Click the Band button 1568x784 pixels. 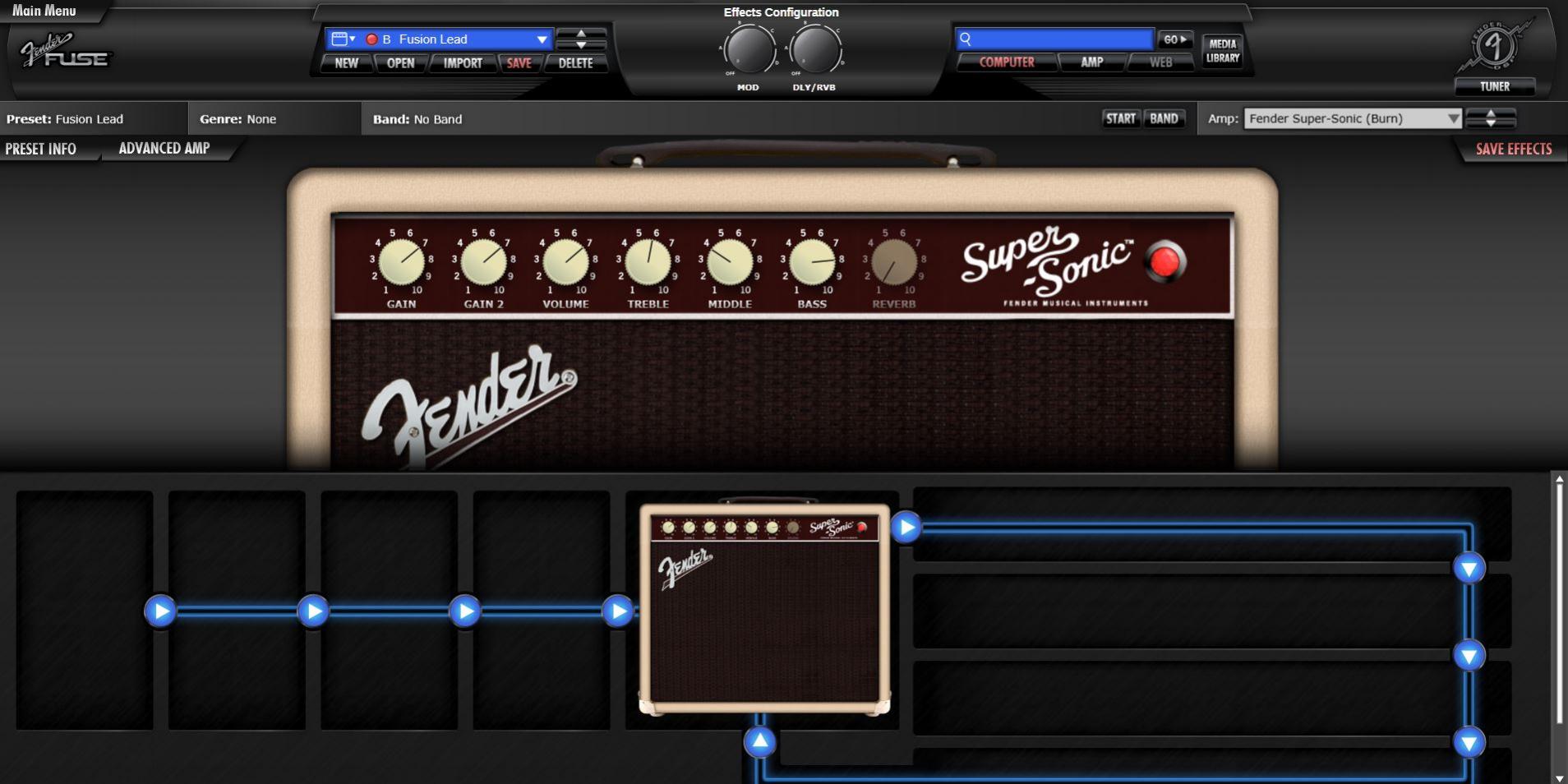1164,118
